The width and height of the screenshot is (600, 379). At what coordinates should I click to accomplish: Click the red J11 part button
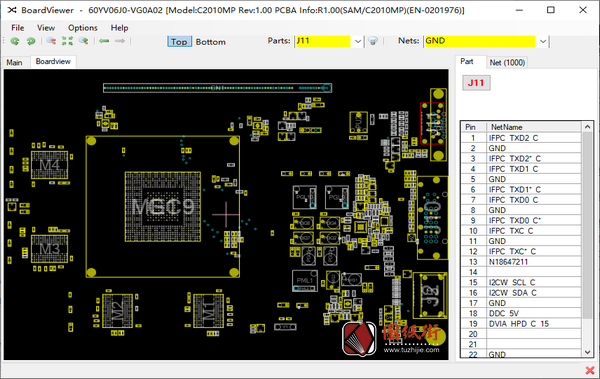[476, 83]
